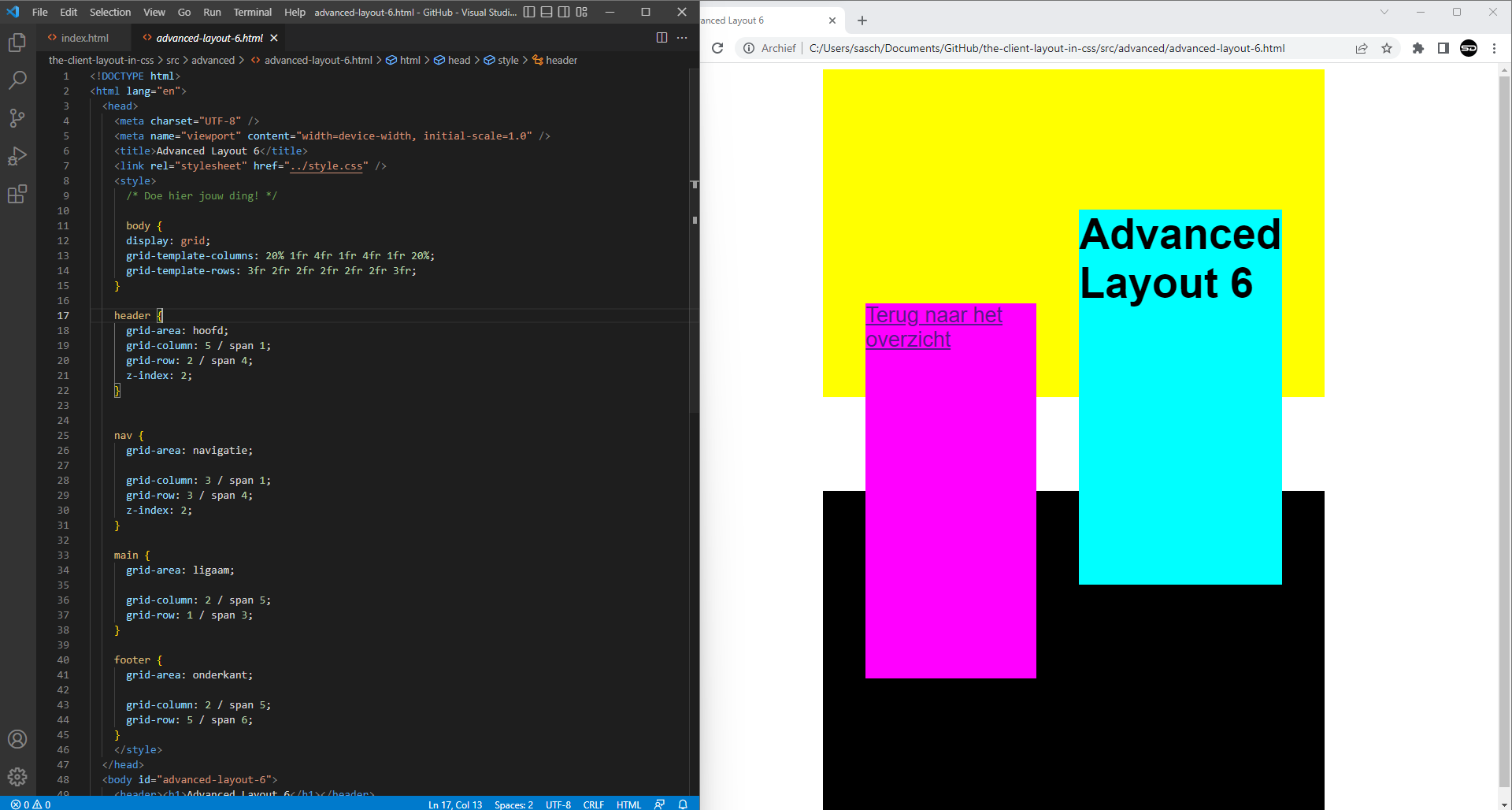The width and height of the screenshot is (1512, 810).
Task: Open the Accounts menu in activity bar
Action: (17, 739)
